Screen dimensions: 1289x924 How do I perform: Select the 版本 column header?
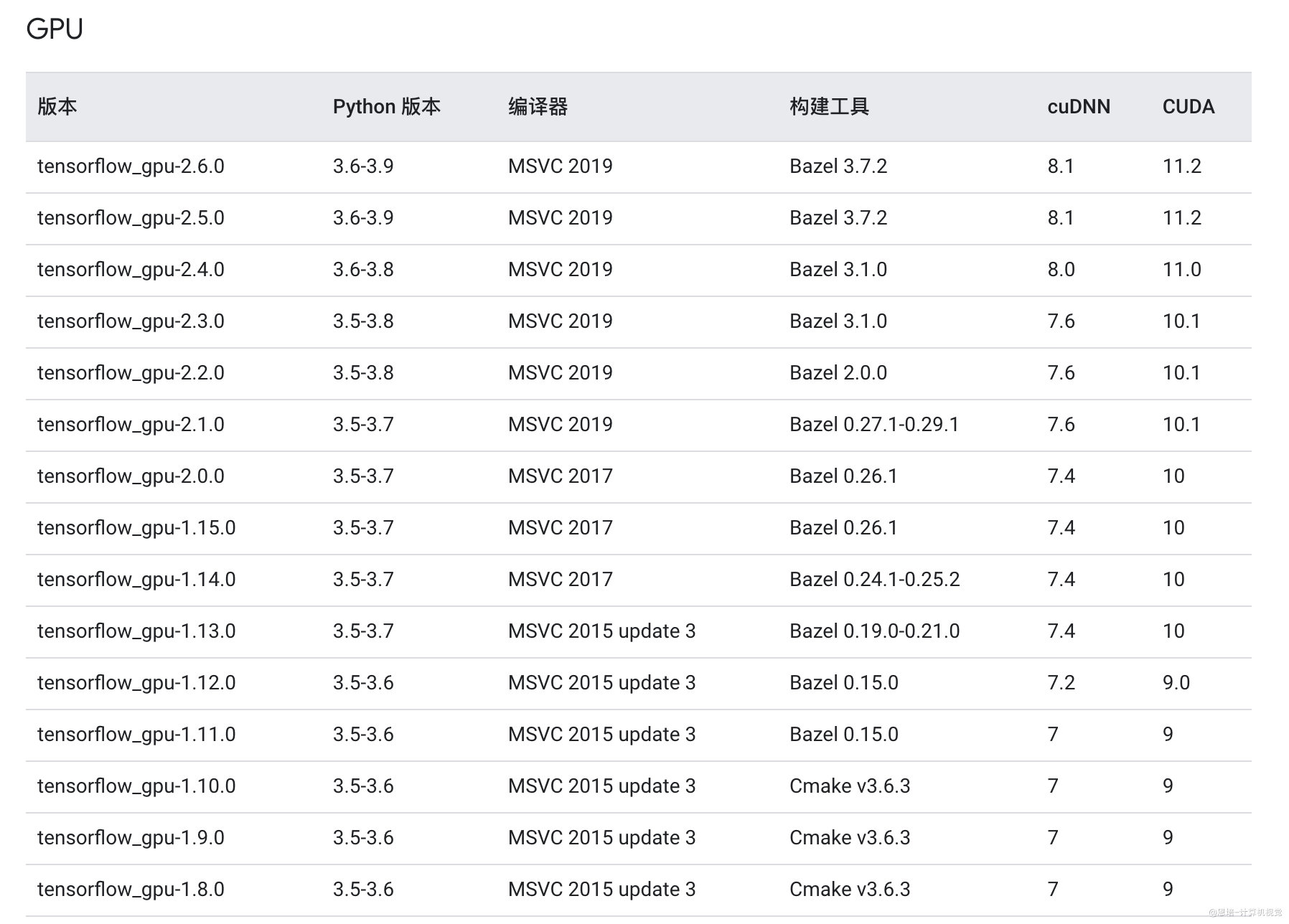57,107
